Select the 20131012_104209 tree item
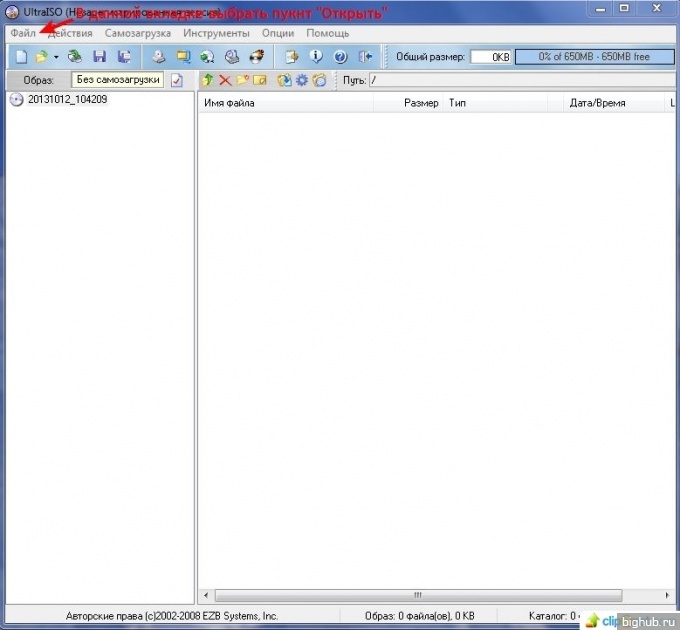 pos(67,100)
